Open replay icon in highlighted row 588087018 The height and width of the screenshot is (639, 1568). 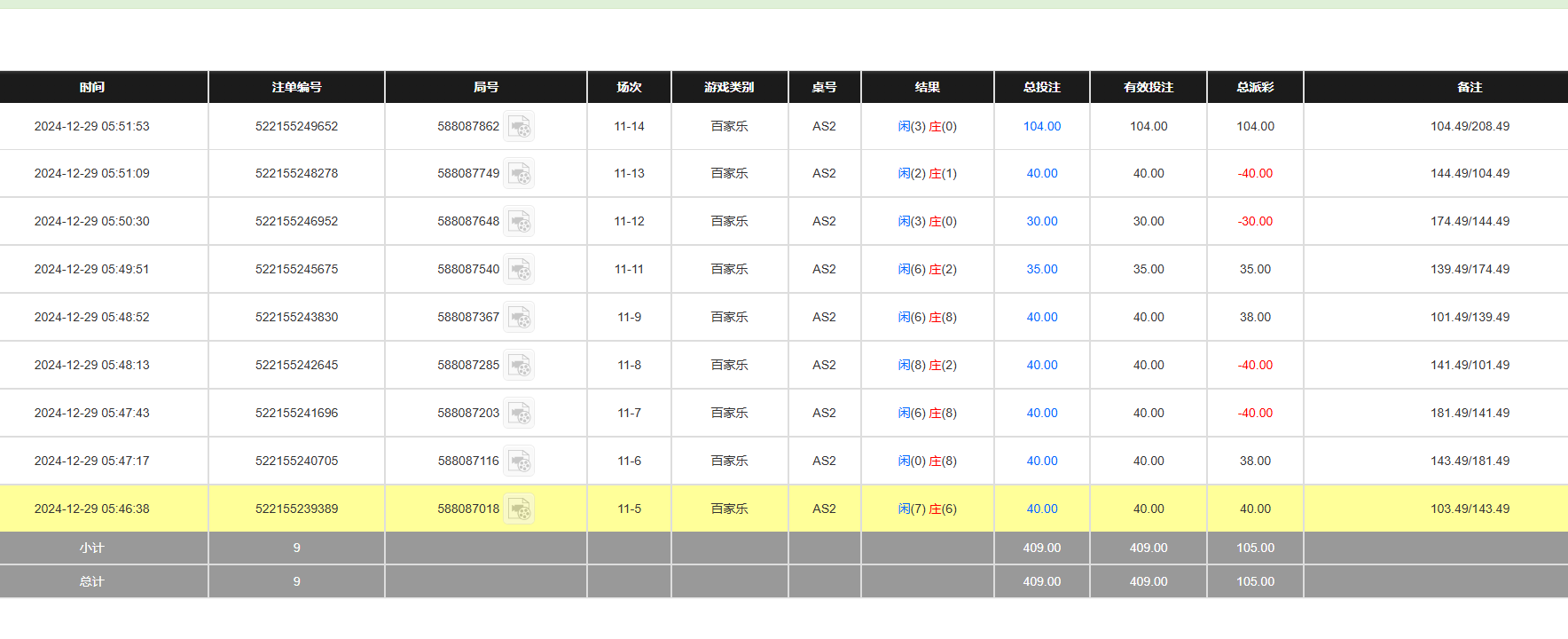[519, 509]
